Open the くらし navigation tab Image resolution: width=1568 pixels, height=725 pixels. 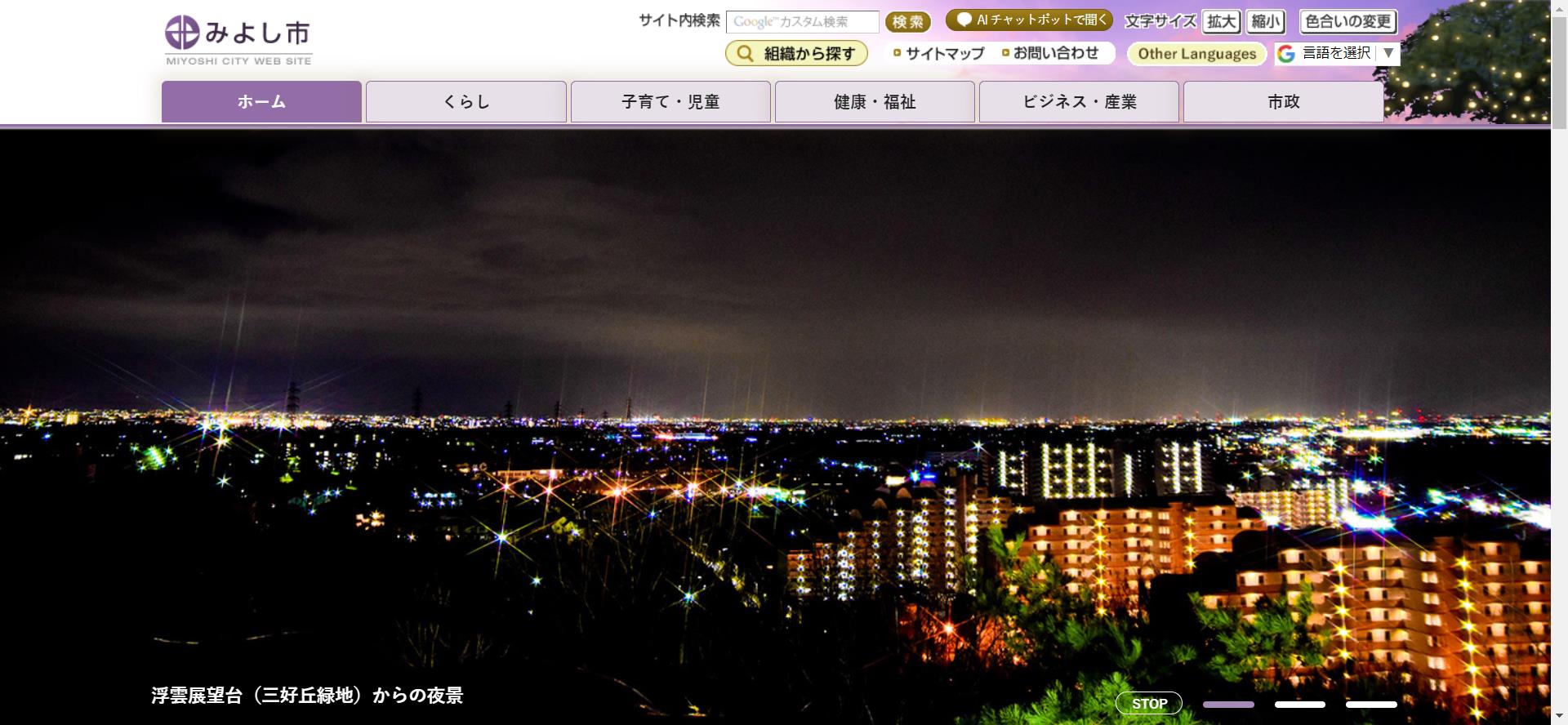[x=466, y=102]
